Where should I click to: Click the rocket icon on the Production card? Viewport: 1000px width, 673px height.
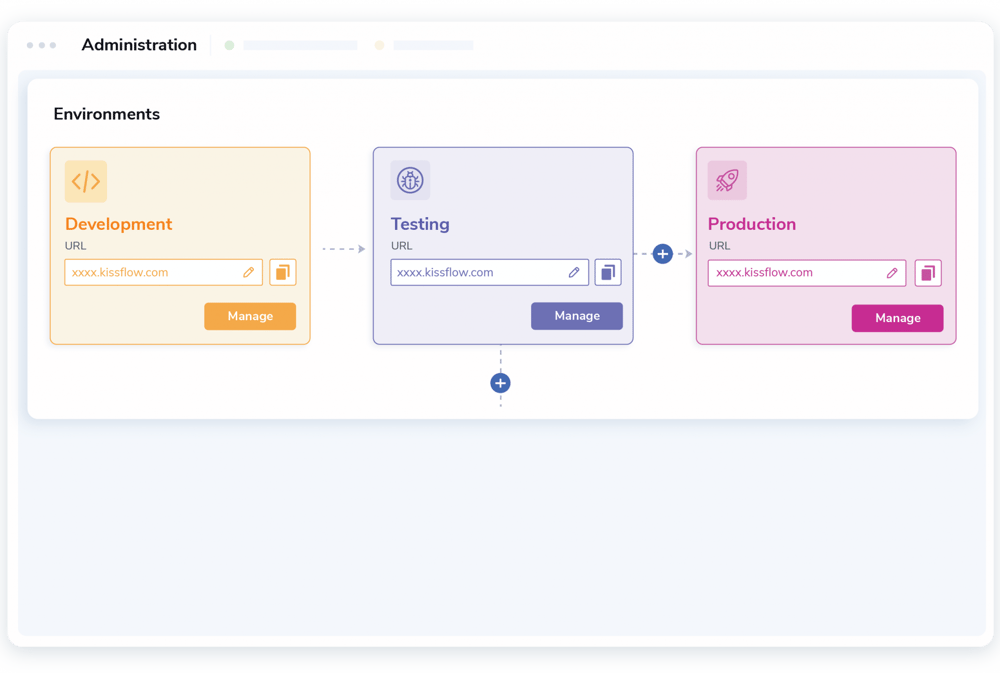coord(727,180)
